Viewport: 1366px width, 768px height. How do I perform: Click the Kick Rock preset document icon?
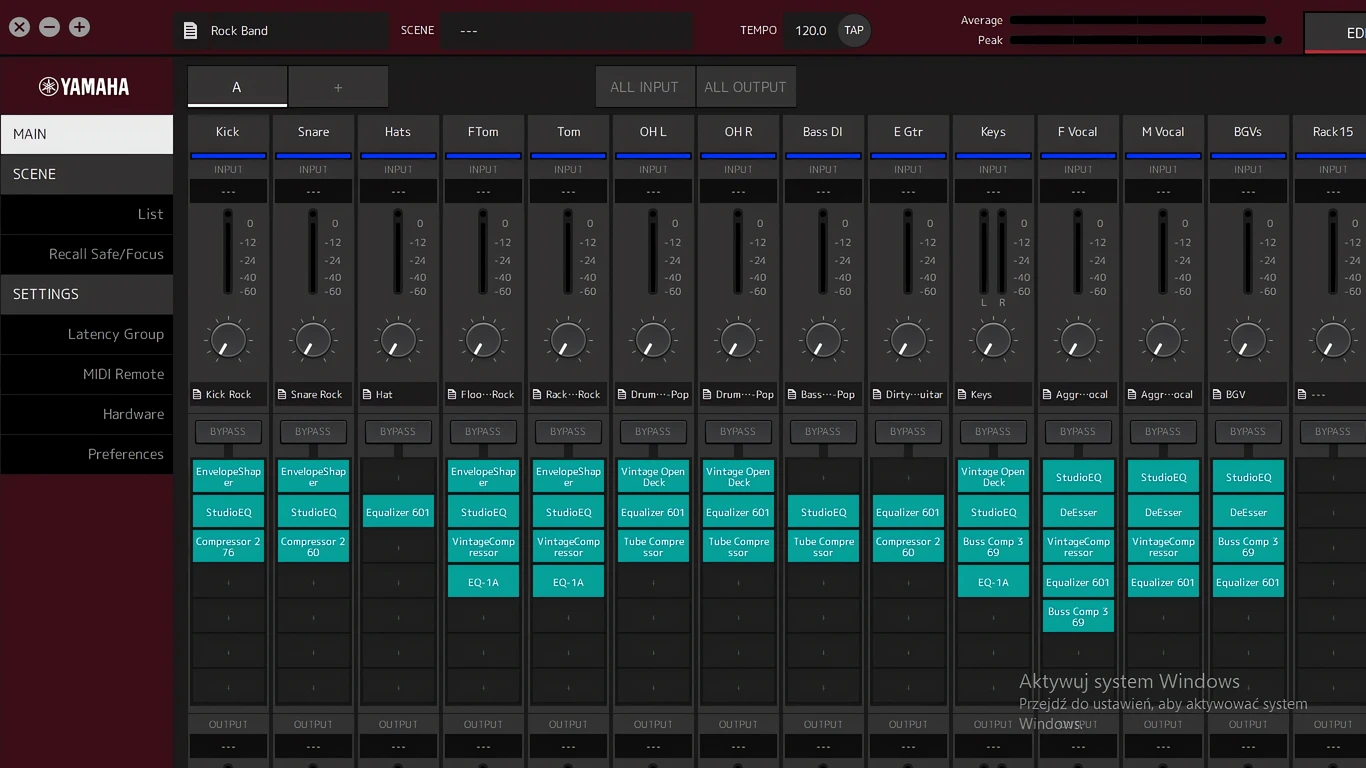point(197,394)
